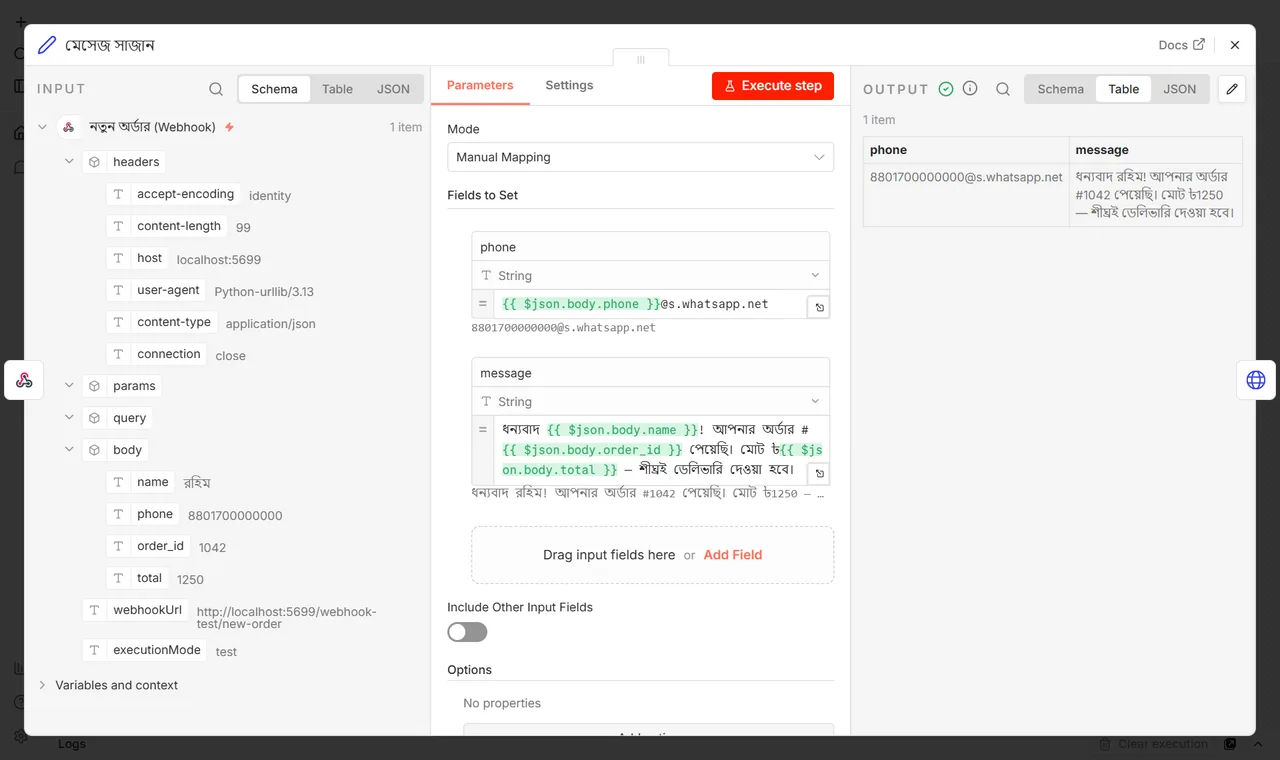The width and height of the screenshot is (1280, 760).
Task: Collapse the headers group chevron
Action: click(x=69, y=161)
